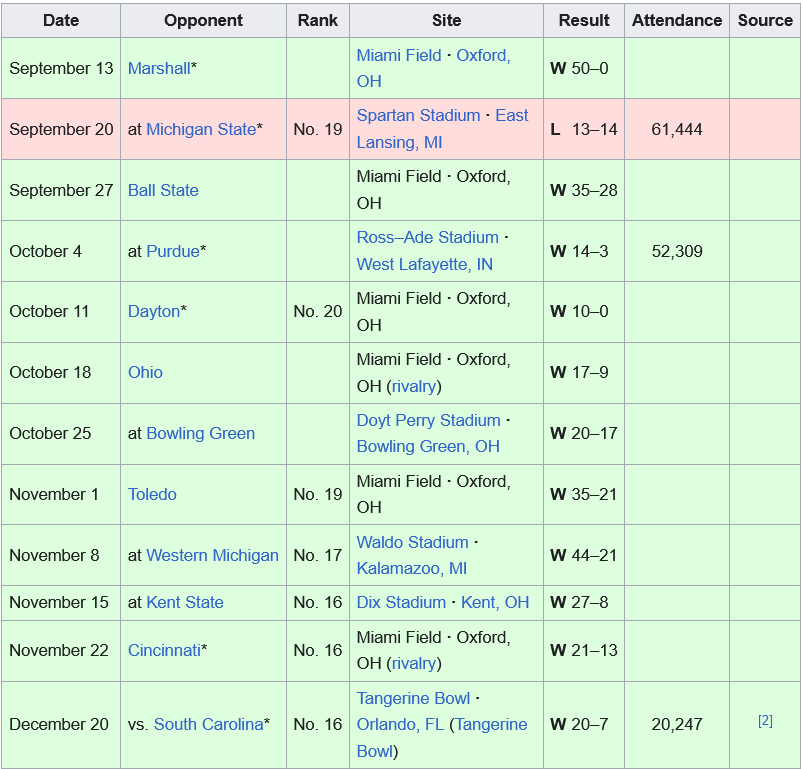This screenshot has height=769, width=803.
Task: Click the Toledo opponent link
Action: click(152, 494)
